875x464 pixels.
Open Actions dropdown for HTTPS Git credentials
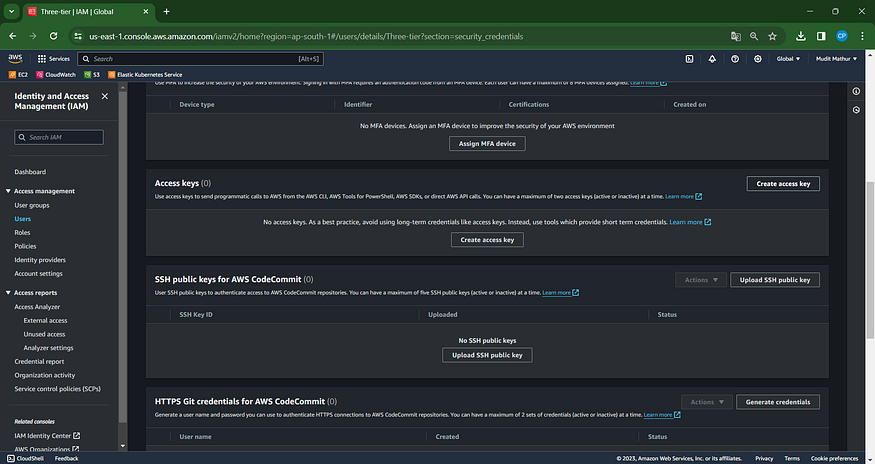click(706, 402)
